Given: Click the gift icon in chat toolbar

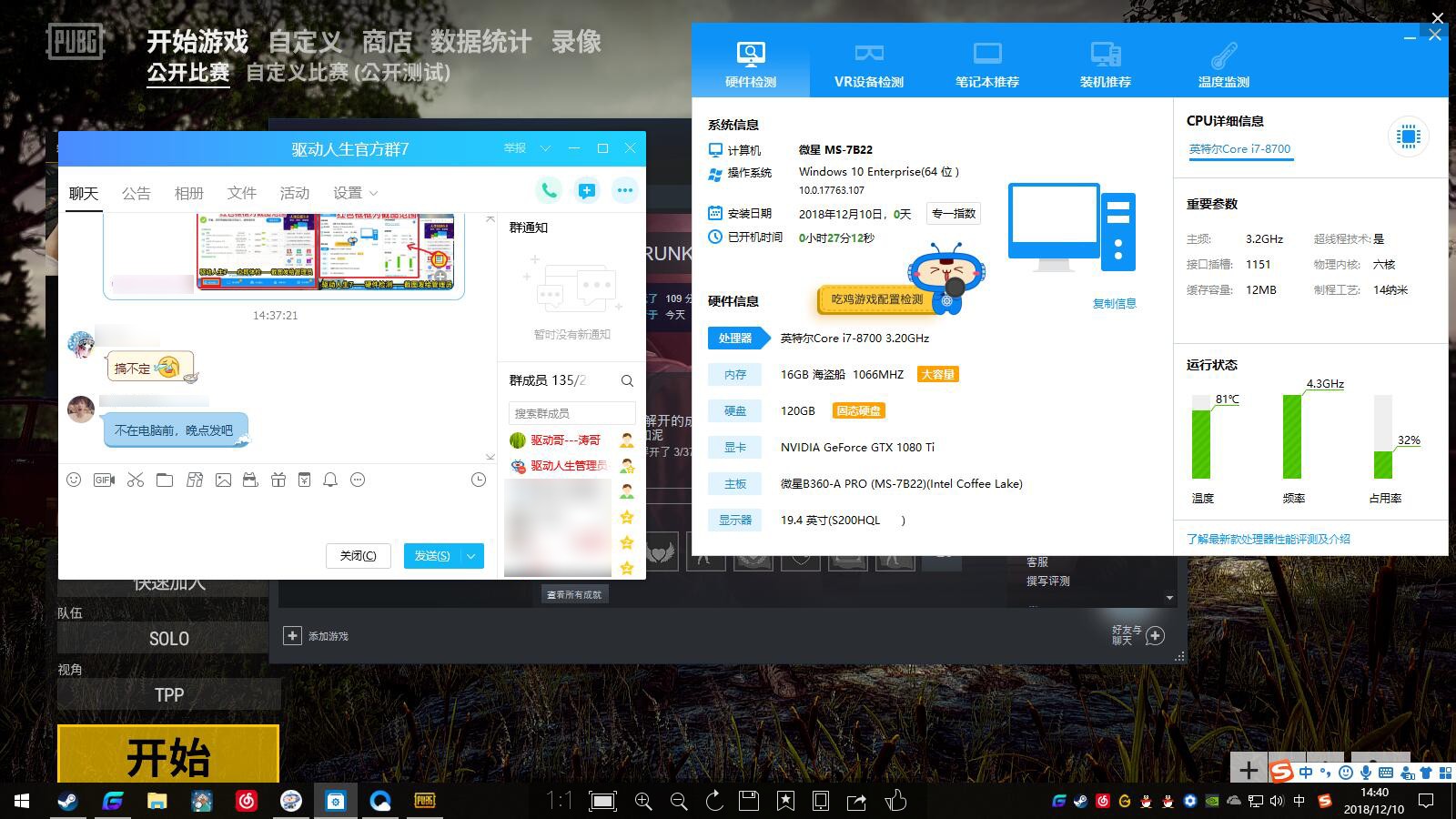Looking at the screenshot, I should click(278, 480).
